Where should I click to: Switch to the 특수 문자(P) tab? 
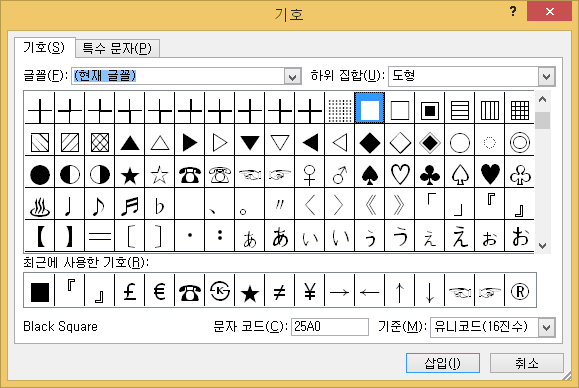tap(117, 48)
